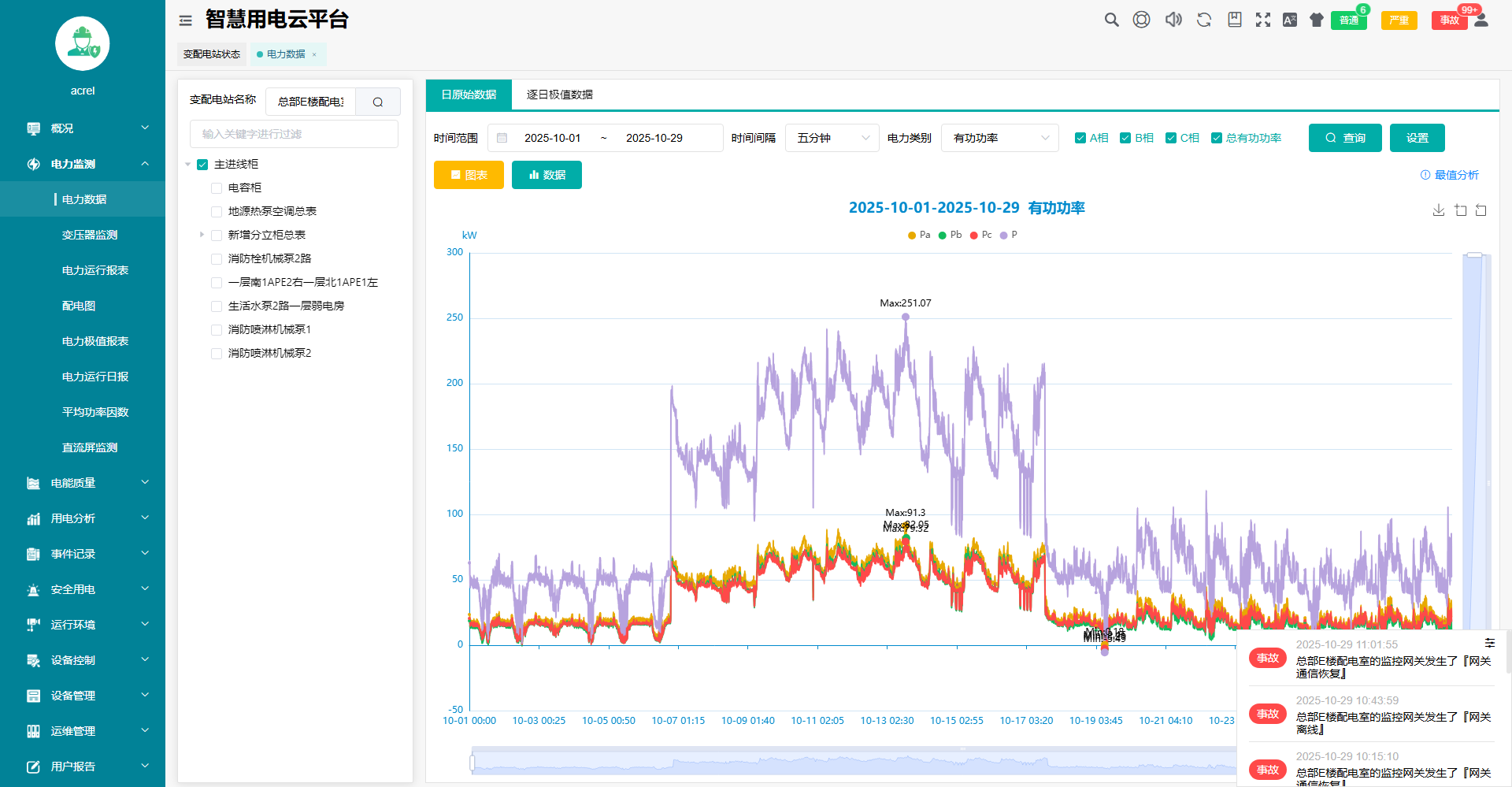Screen dimensions: 1512x787
Task: Click the 查询 query button
Action: pyautogui.click(x=1344, y=138)
